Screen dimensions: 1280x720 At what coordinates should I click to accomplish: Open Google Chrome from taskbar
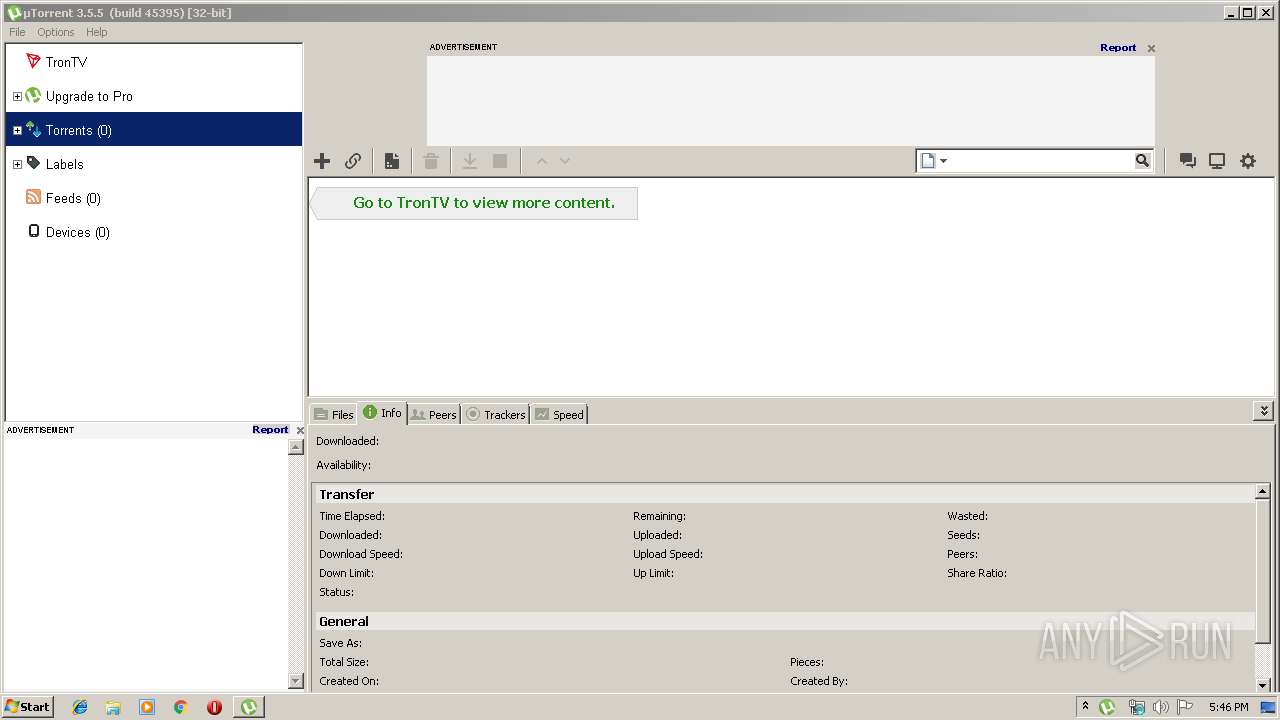pyautogui.click(x=181, y=707)
